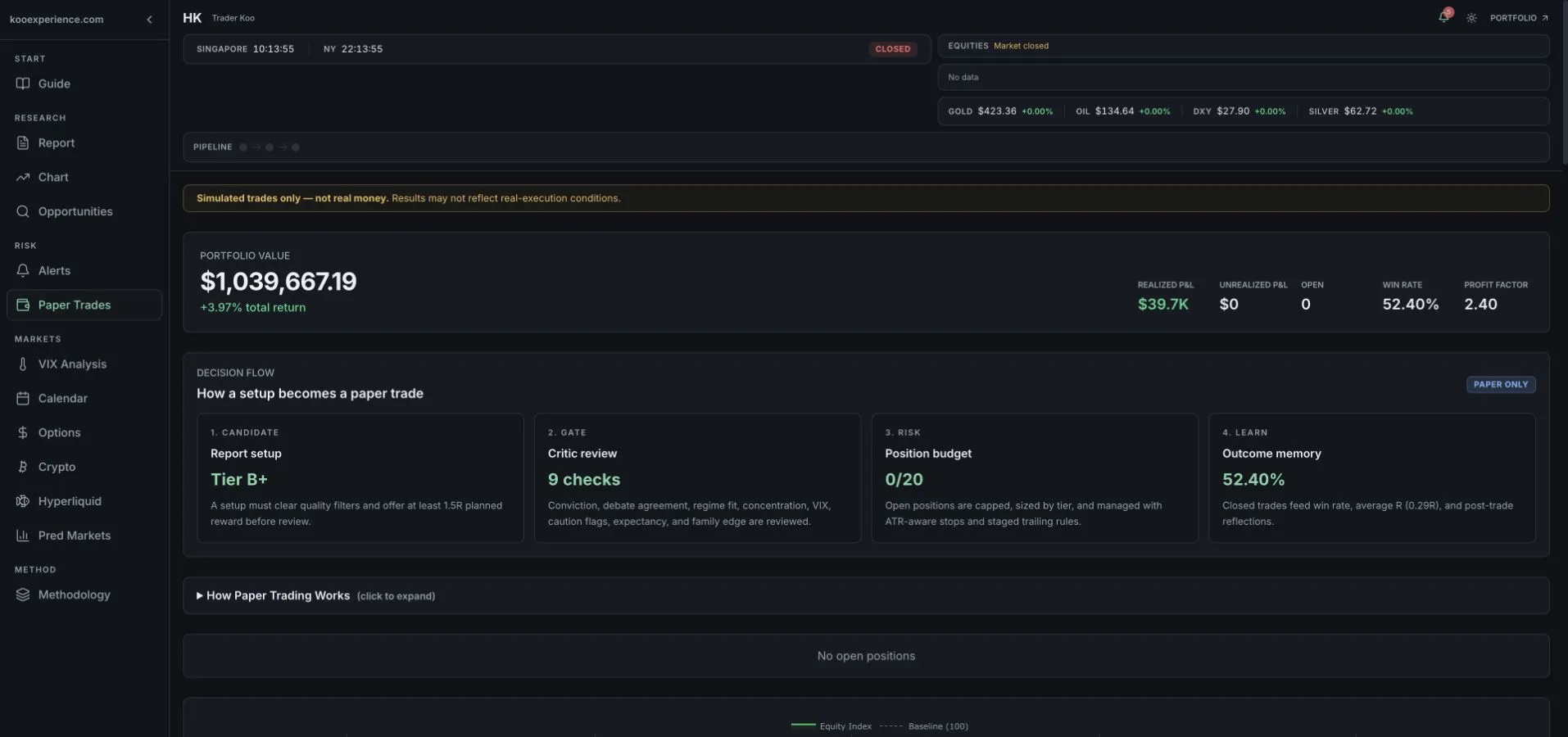This screenshot has height=737, width=1568.
Task: Click the 0/20 Position budget value
Action: [904, 480]
